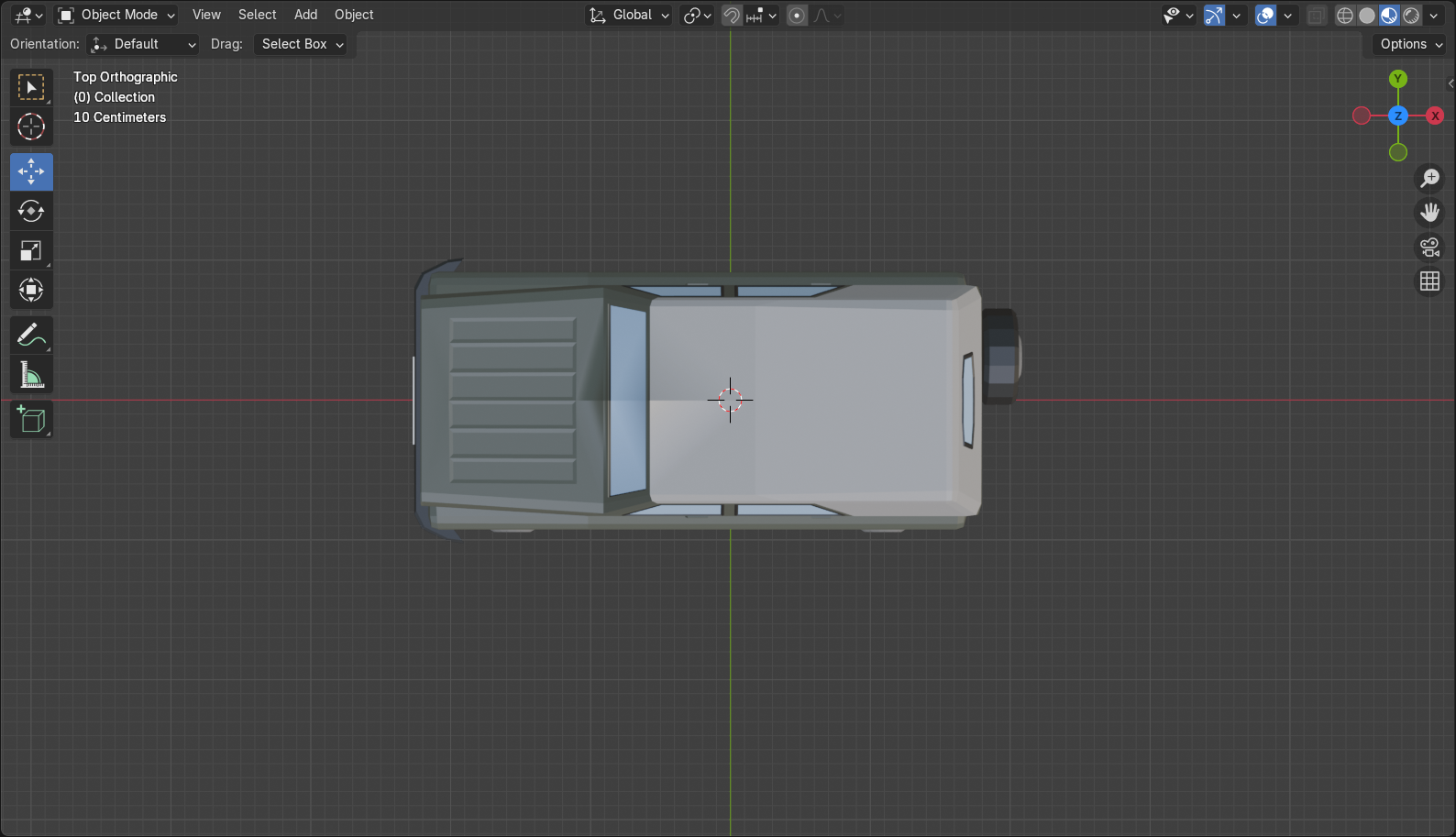1456x837 pixels.
Task: Pick the Rotate tool
Action: 31,211
